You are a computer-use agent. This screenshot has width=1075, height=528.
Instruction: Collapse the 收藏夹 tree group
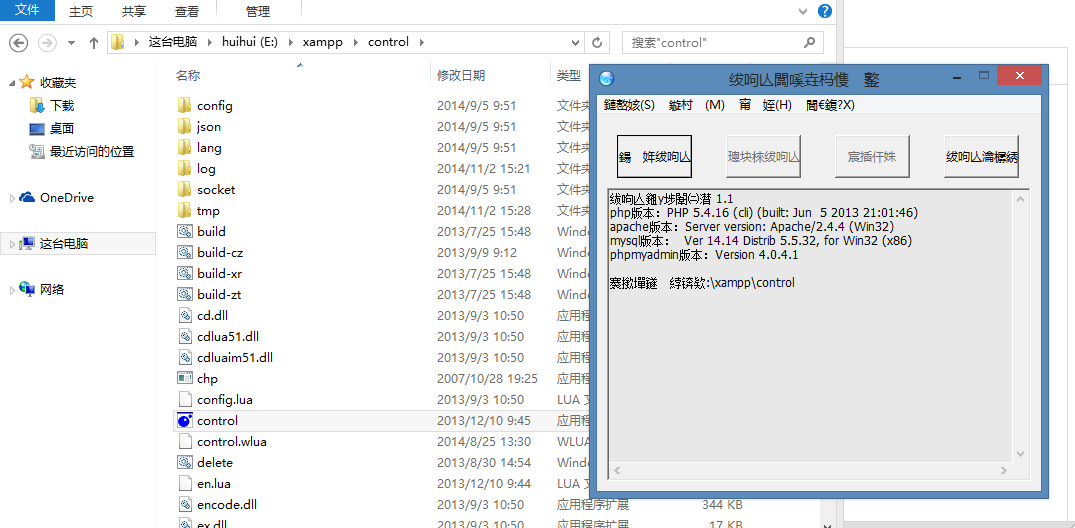[x=12, y=83]
